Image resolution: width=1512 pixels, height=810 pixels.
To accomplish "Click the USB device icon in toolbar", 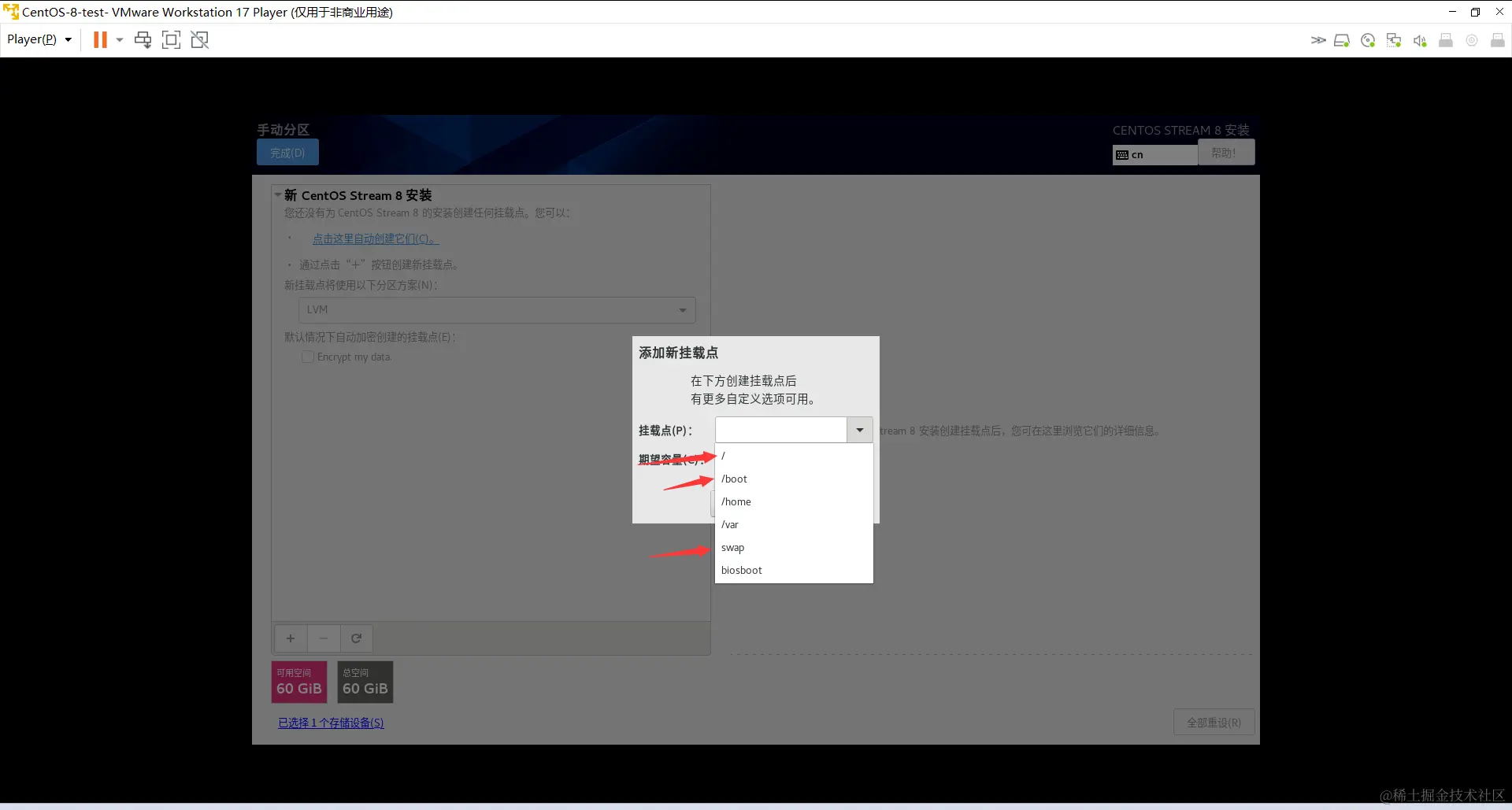I will coord(1447,39).
